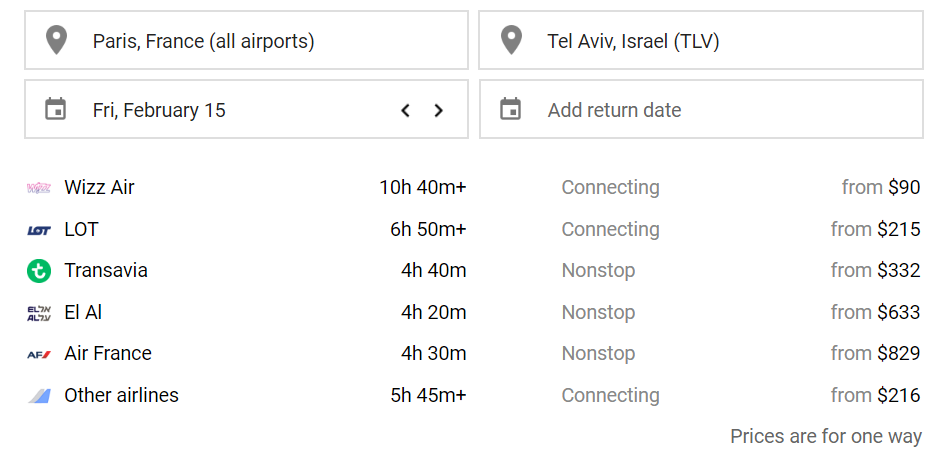Click the Other airlines icon
The width and height of the screenshot is (944, 466).
[39, 396]
